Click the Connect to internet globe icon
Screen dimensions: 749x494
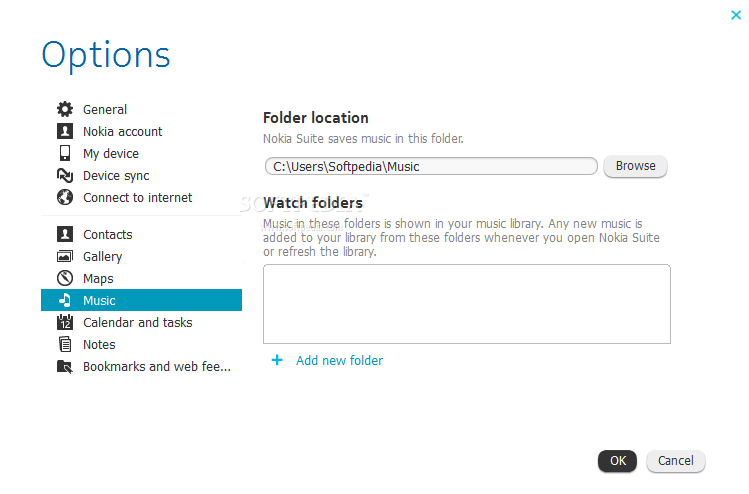[x=65, y=197]
